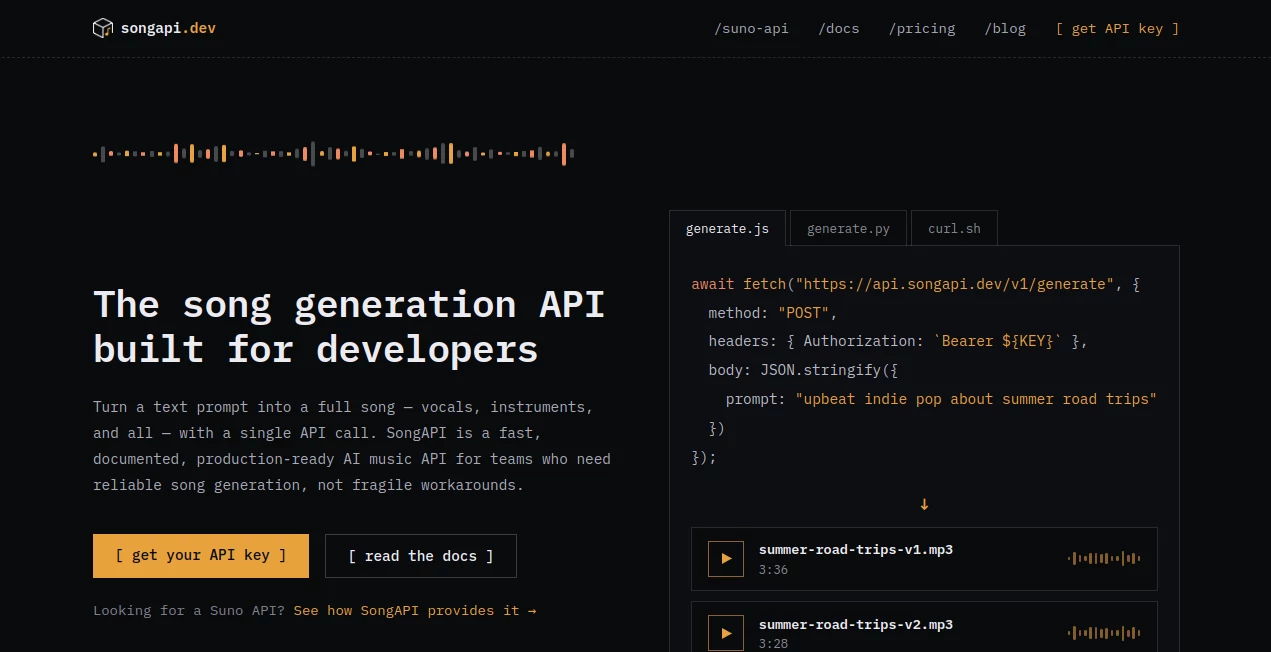Image resolution: width=1271 pixels, height=652 pixels.
Task: Click the songapi cube logo icon
Action: [103, 28]
